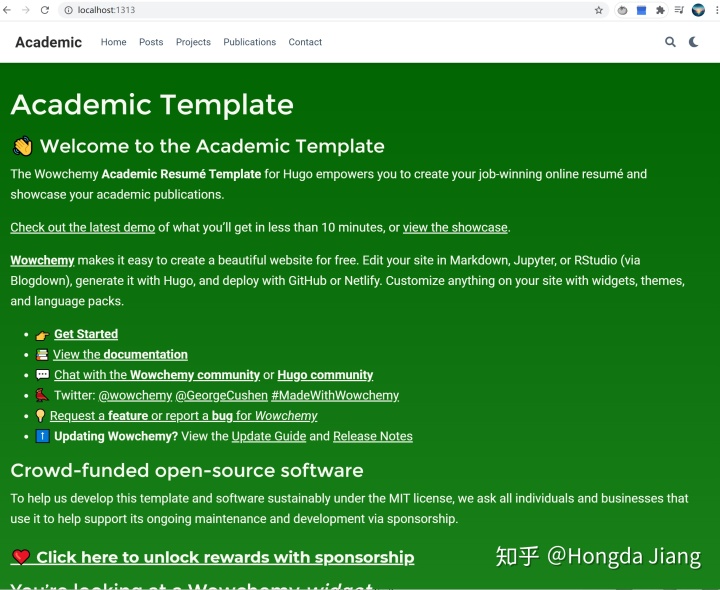The width and height of the screenshot is (720, 590).
Task: Open the Publications nav item
Action: coord(249,42)
